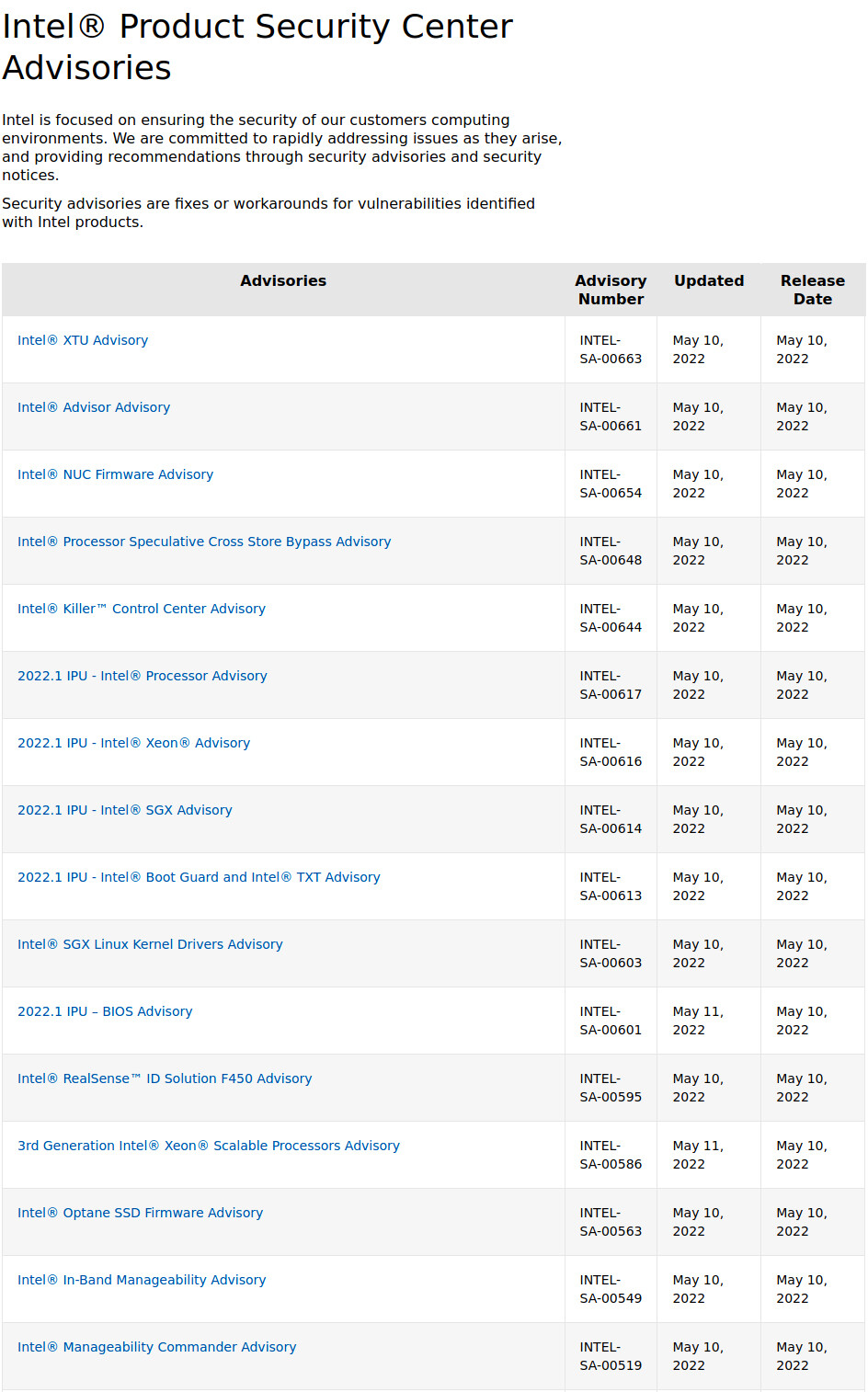The image size is (868, 1392).
Task: Open 2022.1 IPU Intel Xeon Advisory
Action: click(x=133, y=743)
